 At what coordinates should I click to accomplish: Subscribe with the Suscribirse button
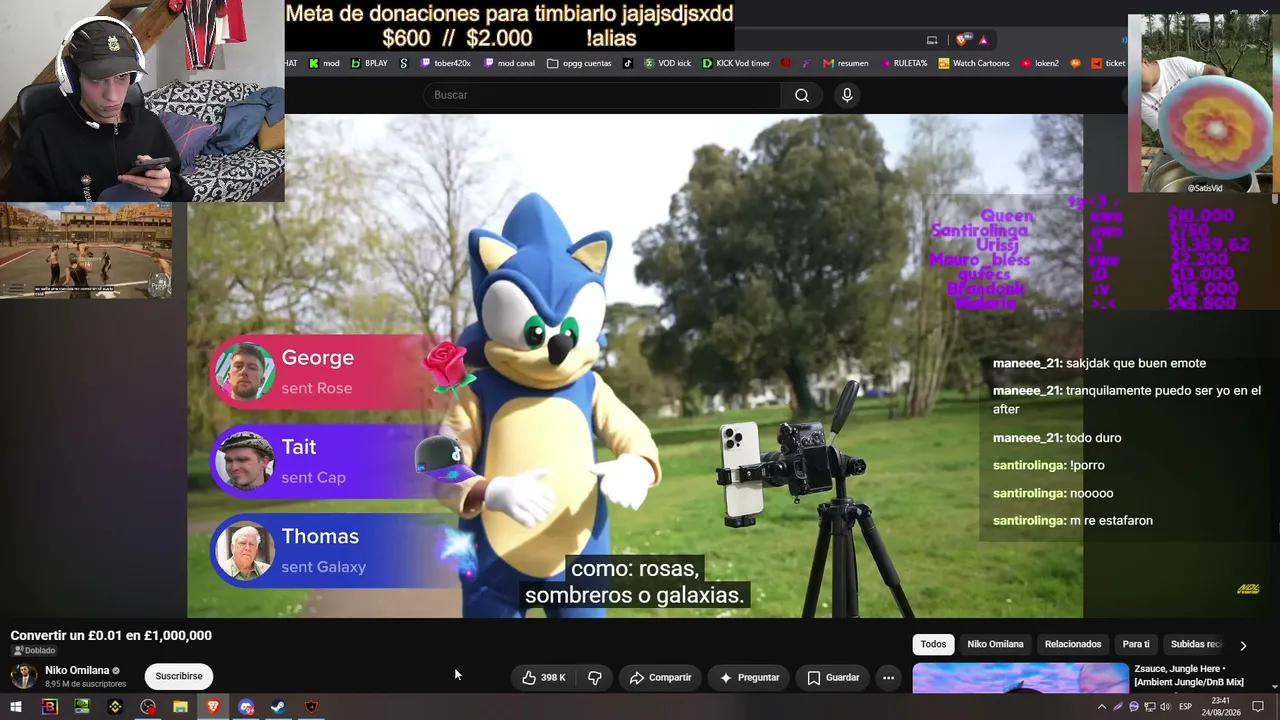(x=179, y=676)
